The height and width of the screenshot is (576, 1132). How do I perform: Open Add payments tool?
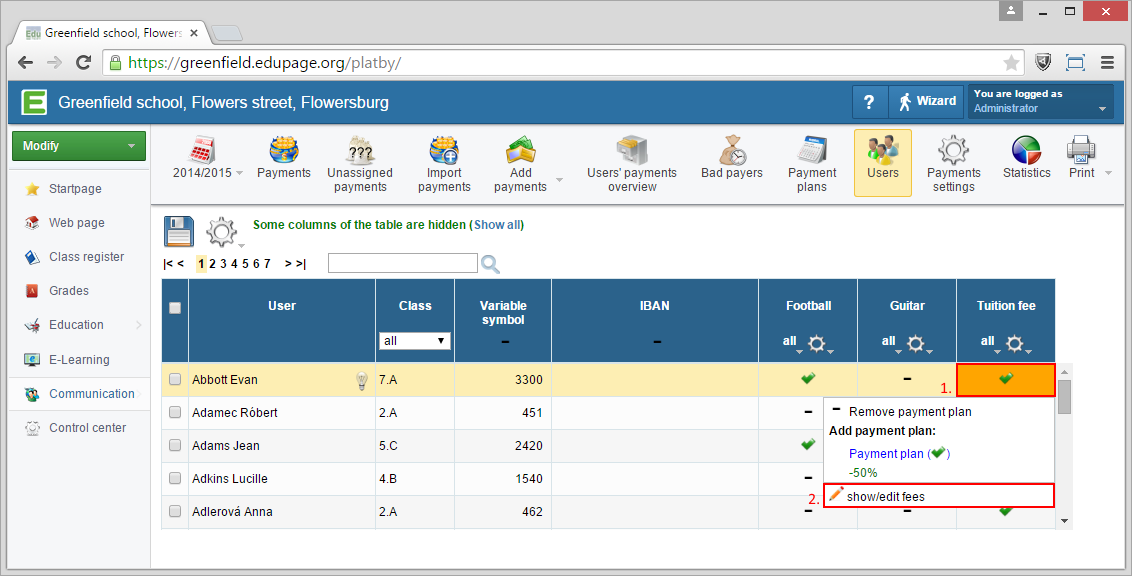521,165
